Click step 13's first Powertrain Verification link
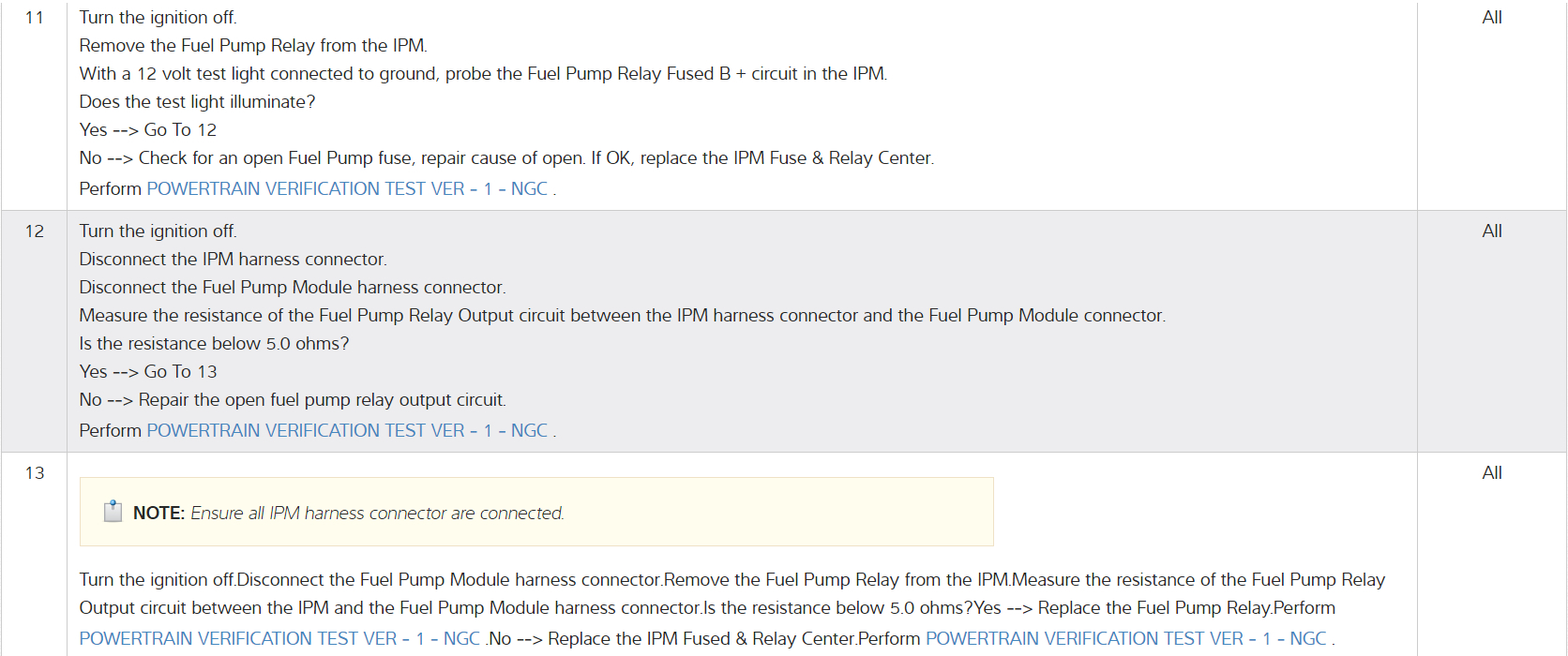This screenshot has height=656, width=1568. [279, 639]
